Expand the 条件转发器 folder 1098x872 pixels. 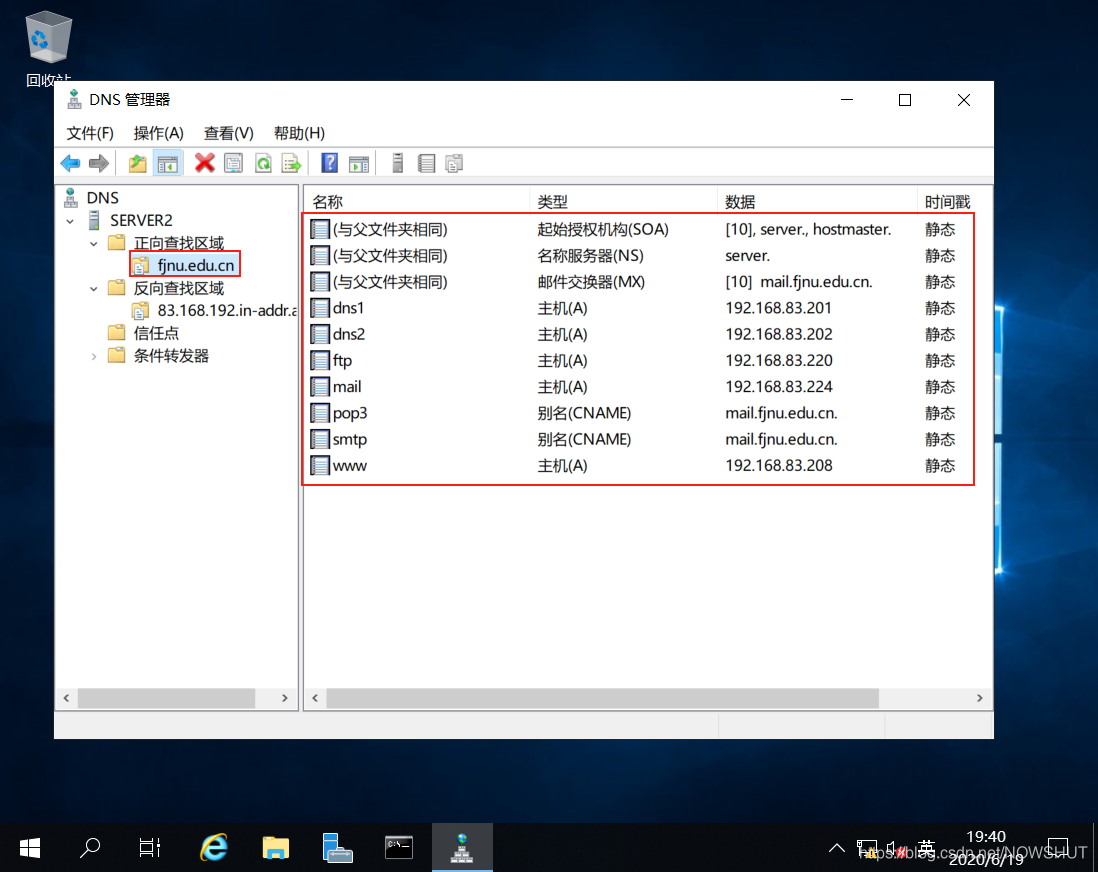tap(93, 356)
